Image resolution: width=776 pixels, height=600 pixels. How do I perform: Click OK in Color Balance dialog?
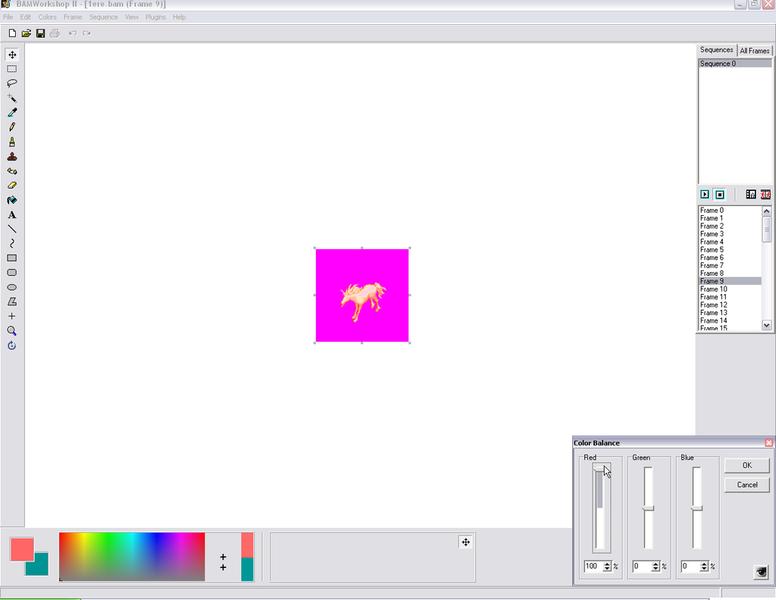[x=747, y=465]
